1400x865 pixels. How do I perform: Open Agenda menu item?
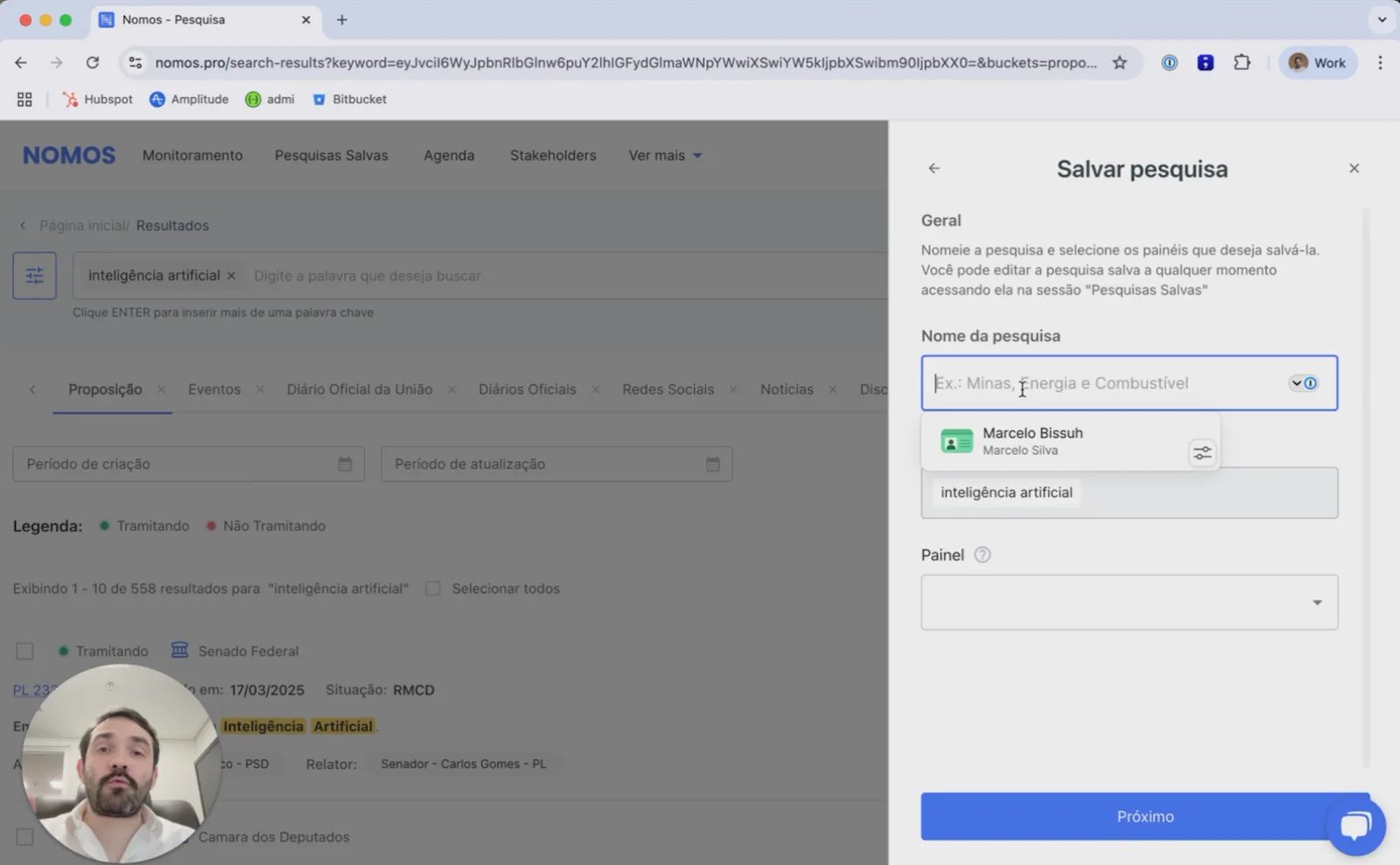(449, 155)
